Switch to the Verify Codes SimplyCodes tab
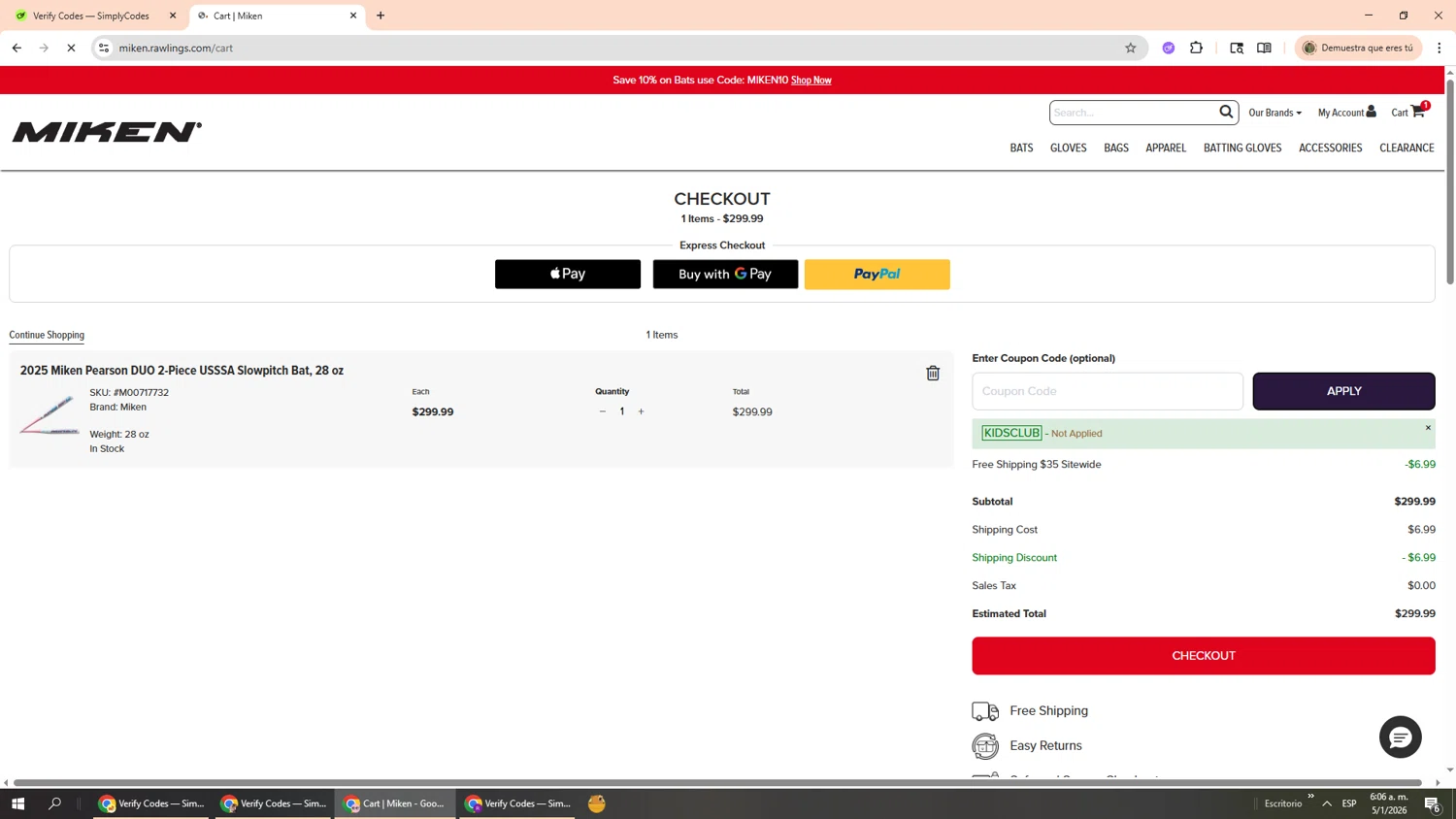Image resolution: width=1456 pixels, height=819 pixels. (92, 16)
